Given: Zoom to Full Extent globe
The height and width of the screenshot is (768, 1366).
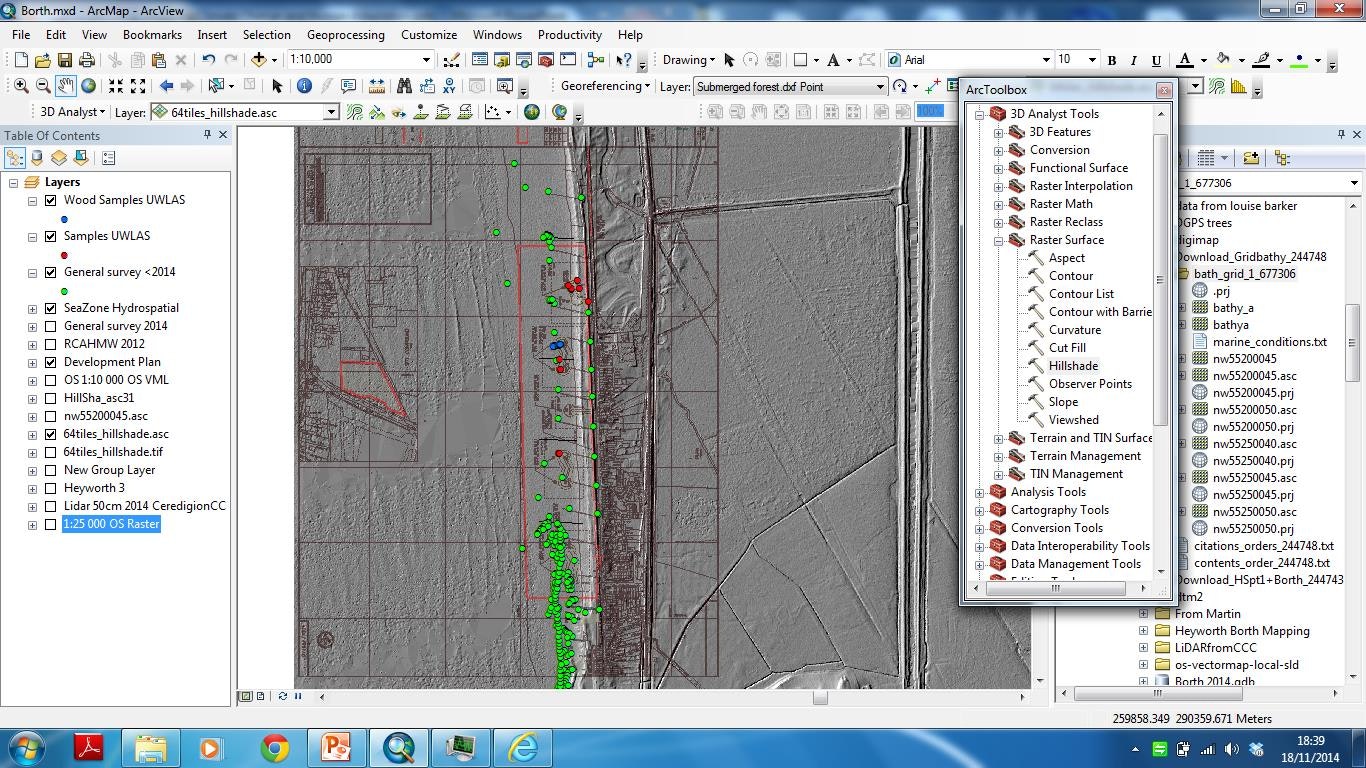Looking at the screenshot, I should click(88, 86).
